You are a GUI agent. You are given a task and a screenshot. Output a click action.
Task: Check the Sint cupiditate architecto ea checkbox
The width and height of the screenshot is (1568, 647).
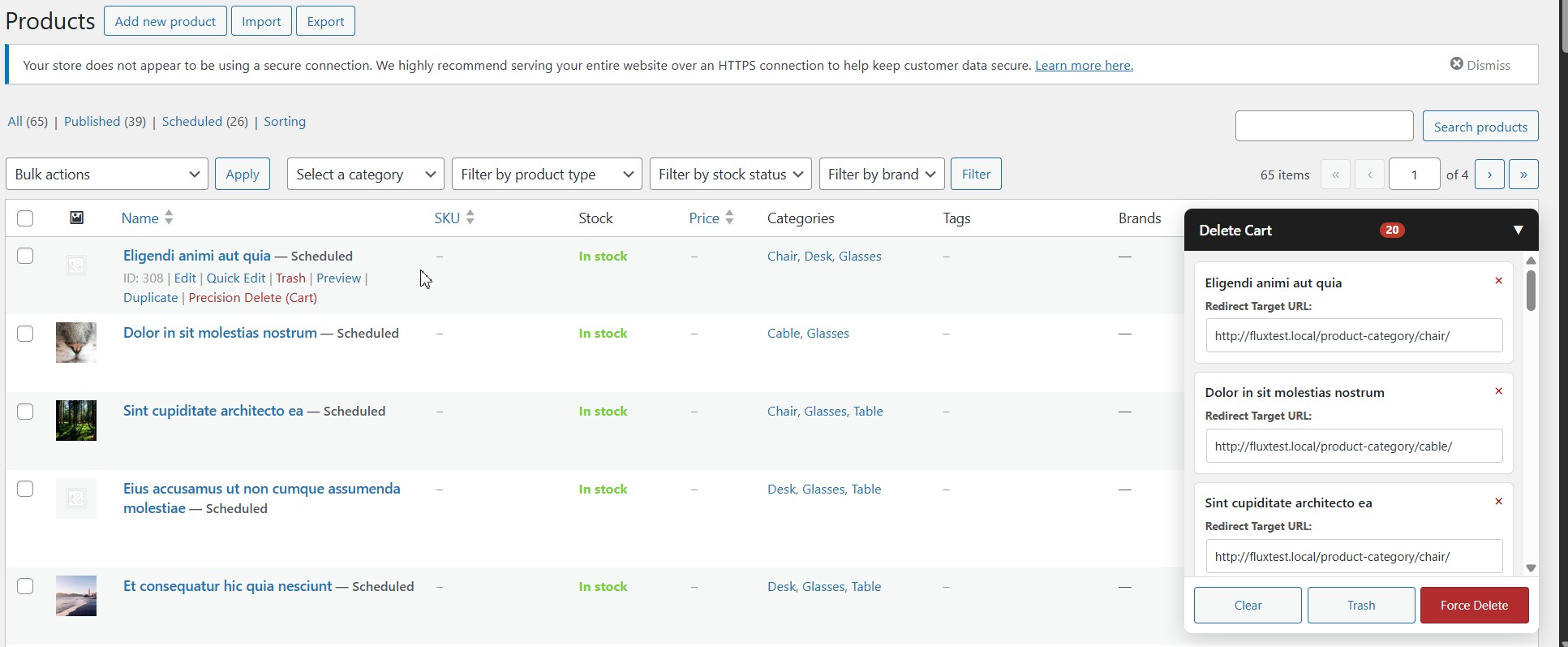point(25,412)
